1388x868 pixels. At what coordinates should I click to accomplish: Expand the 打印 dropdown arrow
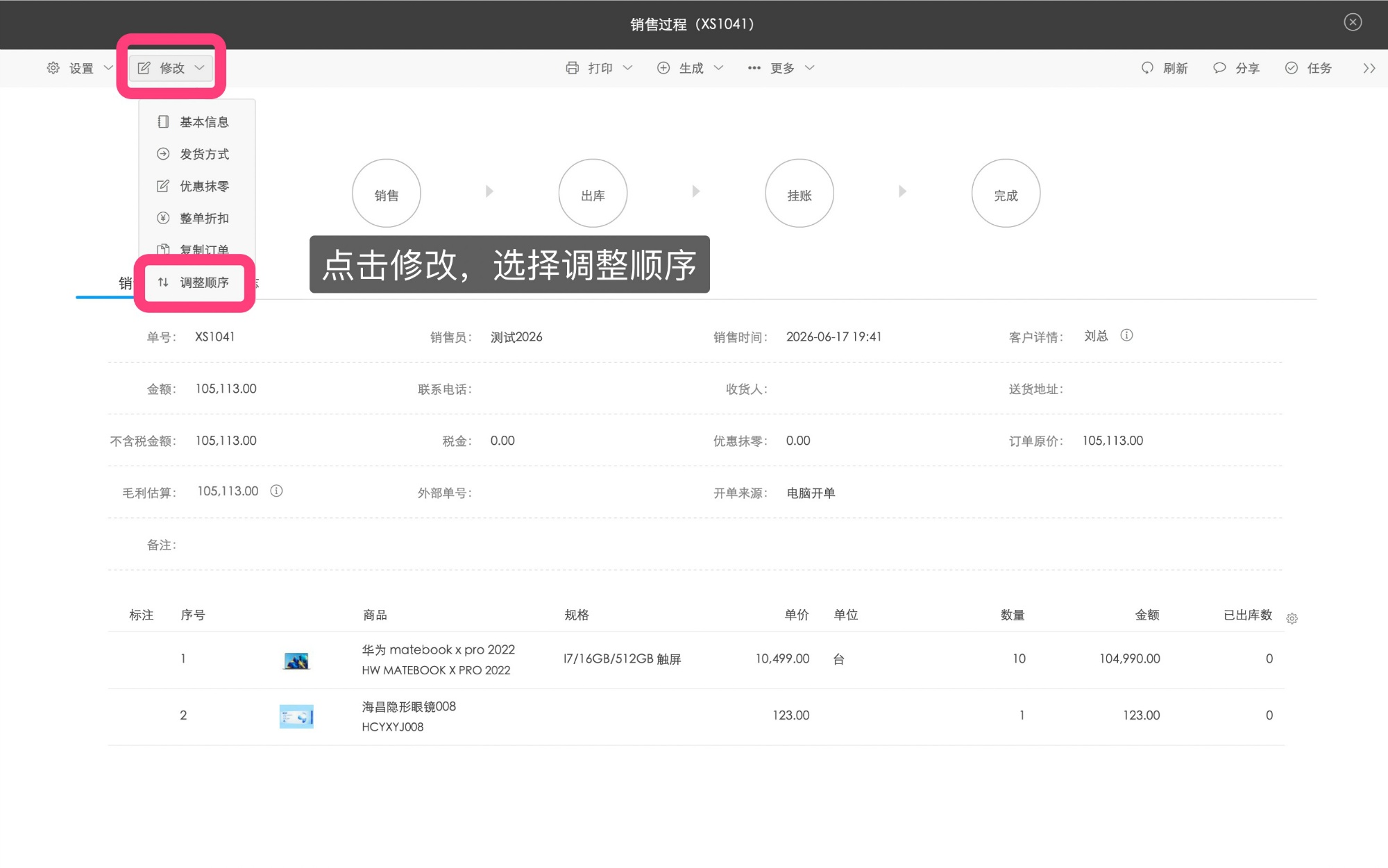point(628,68)
